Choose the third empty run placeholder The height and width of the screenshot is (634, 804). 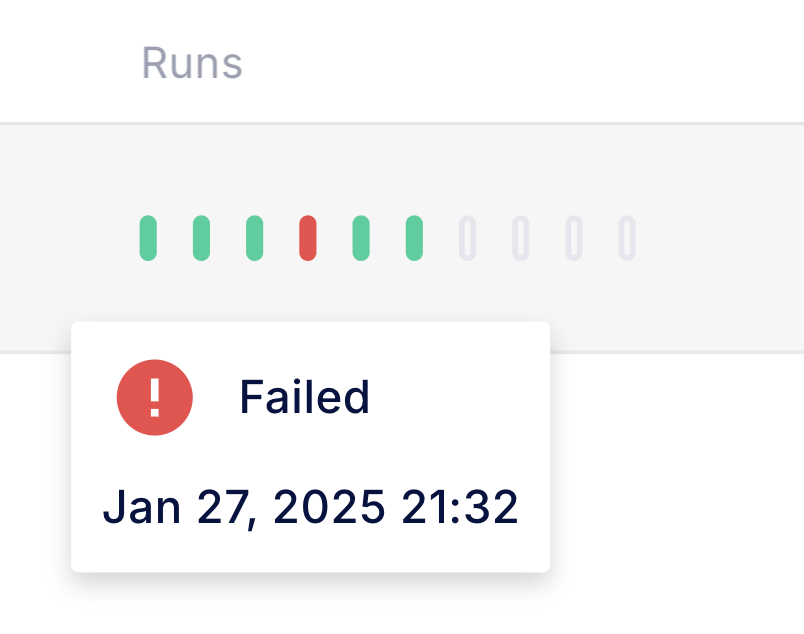[x=574, y=238]
